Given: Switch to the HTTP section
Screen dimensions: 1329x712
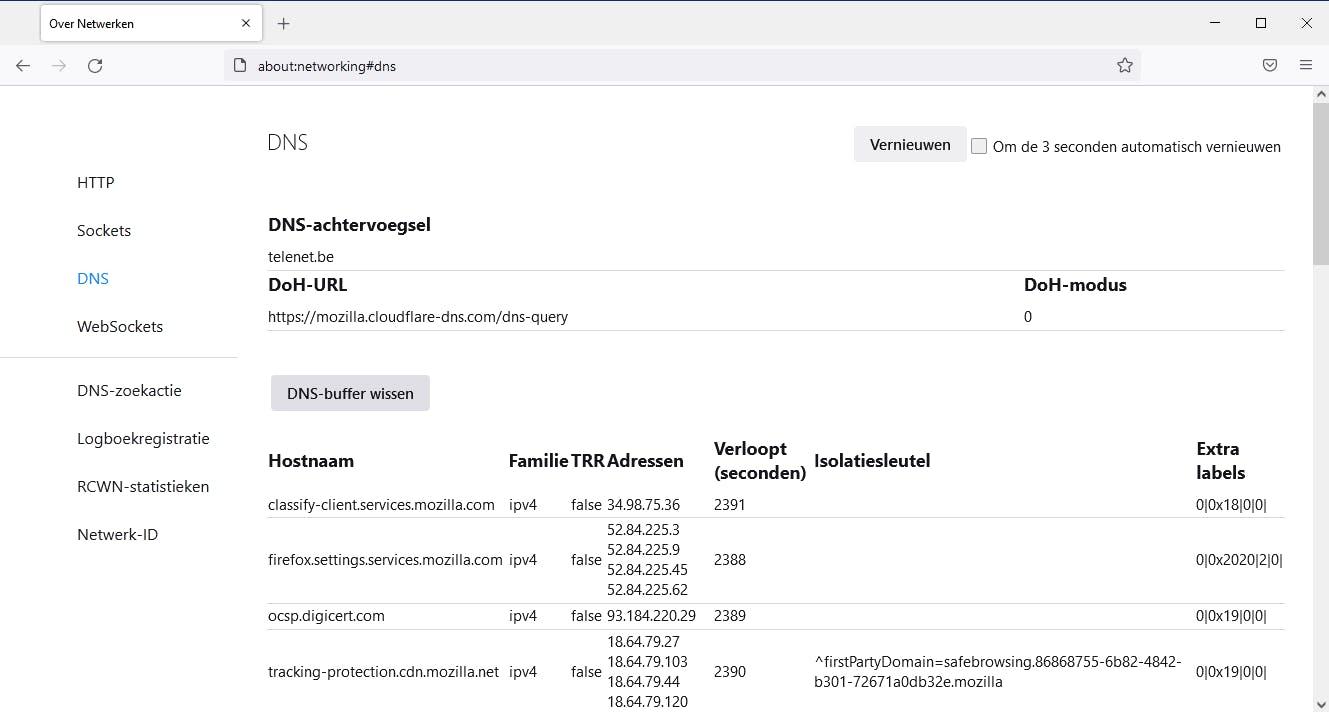Looking at the screenshot, I should point(95,182).
